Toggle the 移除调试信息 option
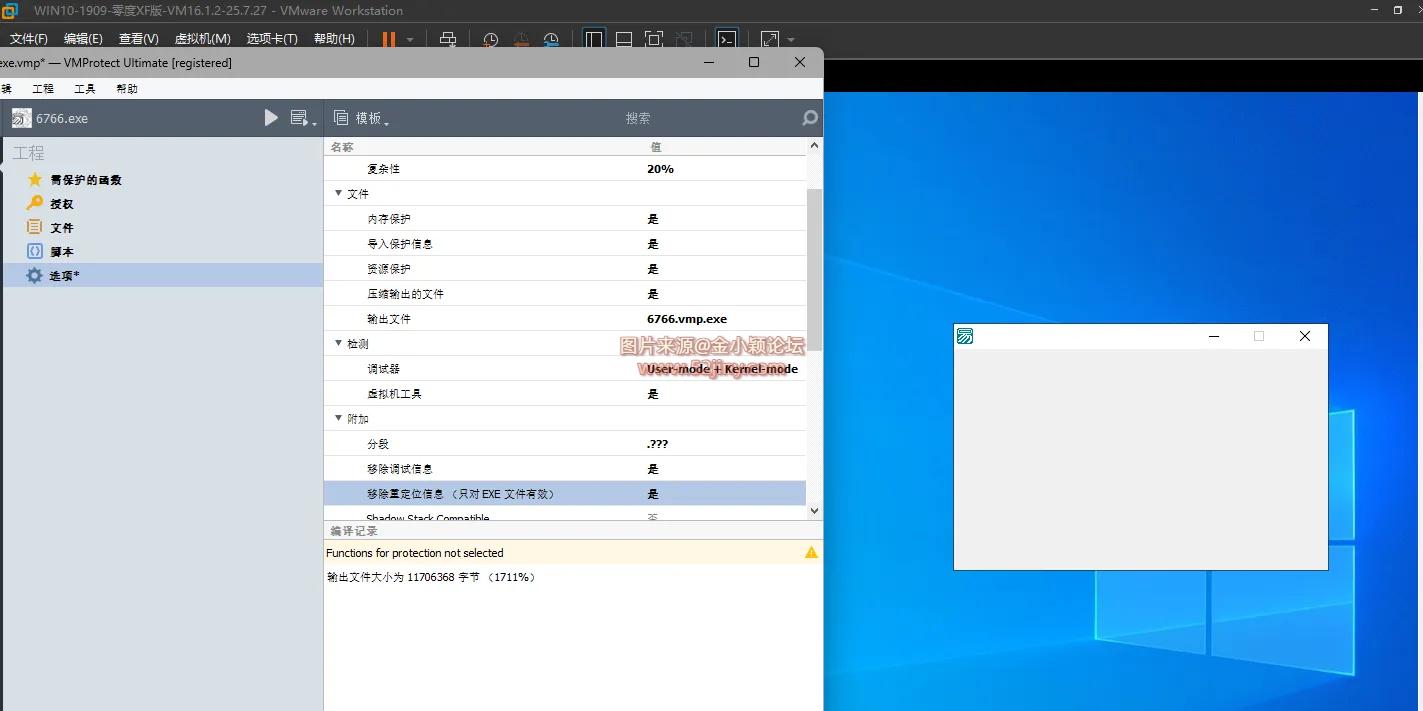This screenshot has height=711, width=1423. pyautogui.click(x=653, y=468)
